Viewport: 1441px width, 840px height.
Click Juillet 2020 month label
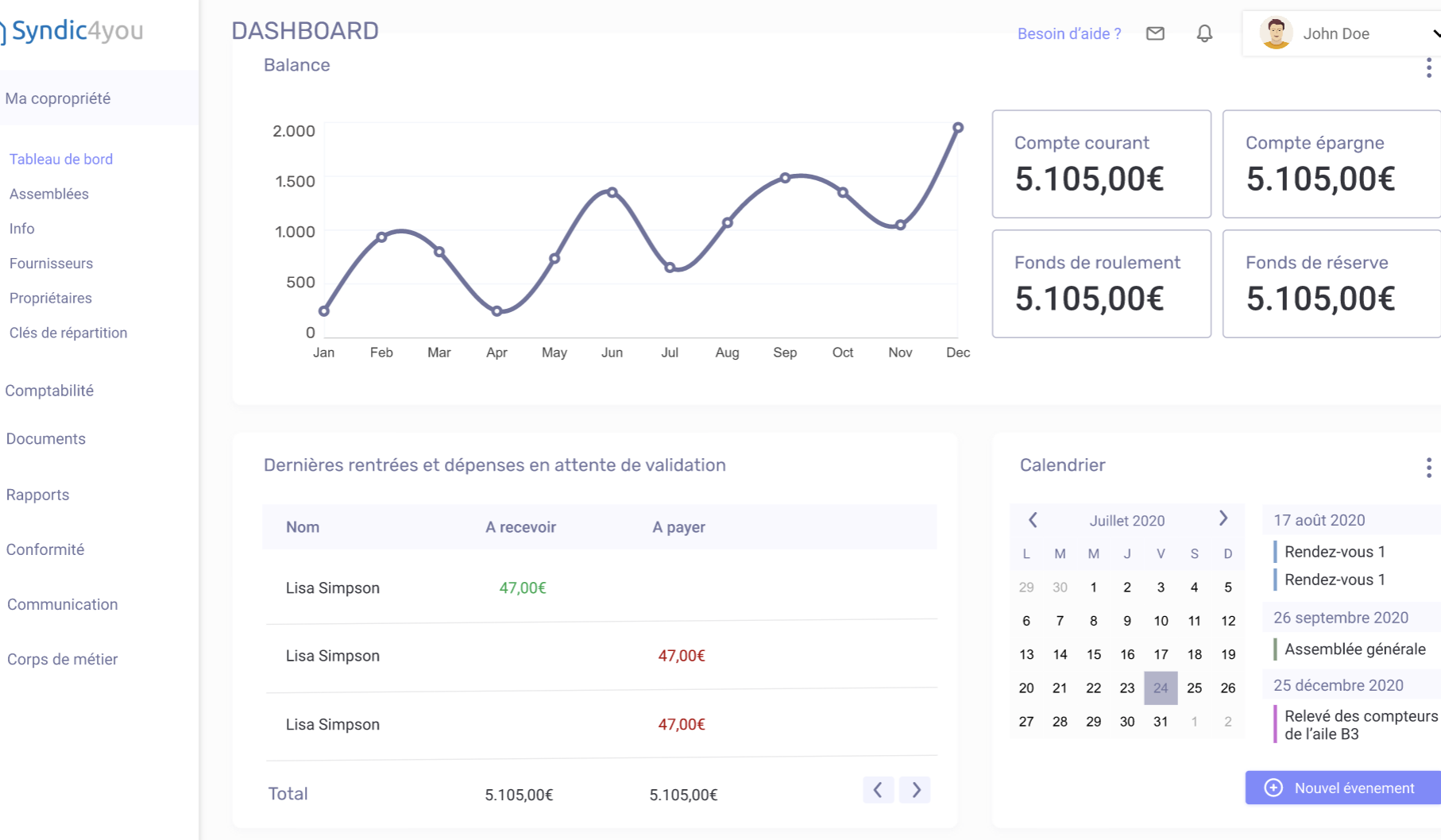coord(1127,521)
